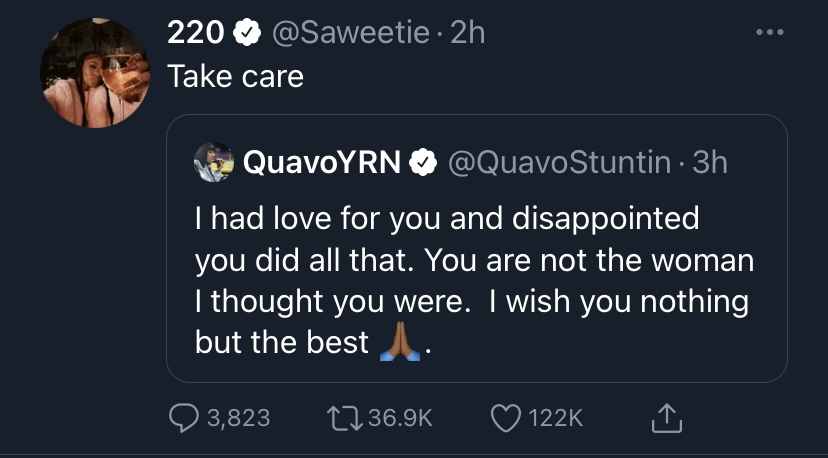Click QuavoYRN's verified checkmark badge

click(x=424, y=162)
